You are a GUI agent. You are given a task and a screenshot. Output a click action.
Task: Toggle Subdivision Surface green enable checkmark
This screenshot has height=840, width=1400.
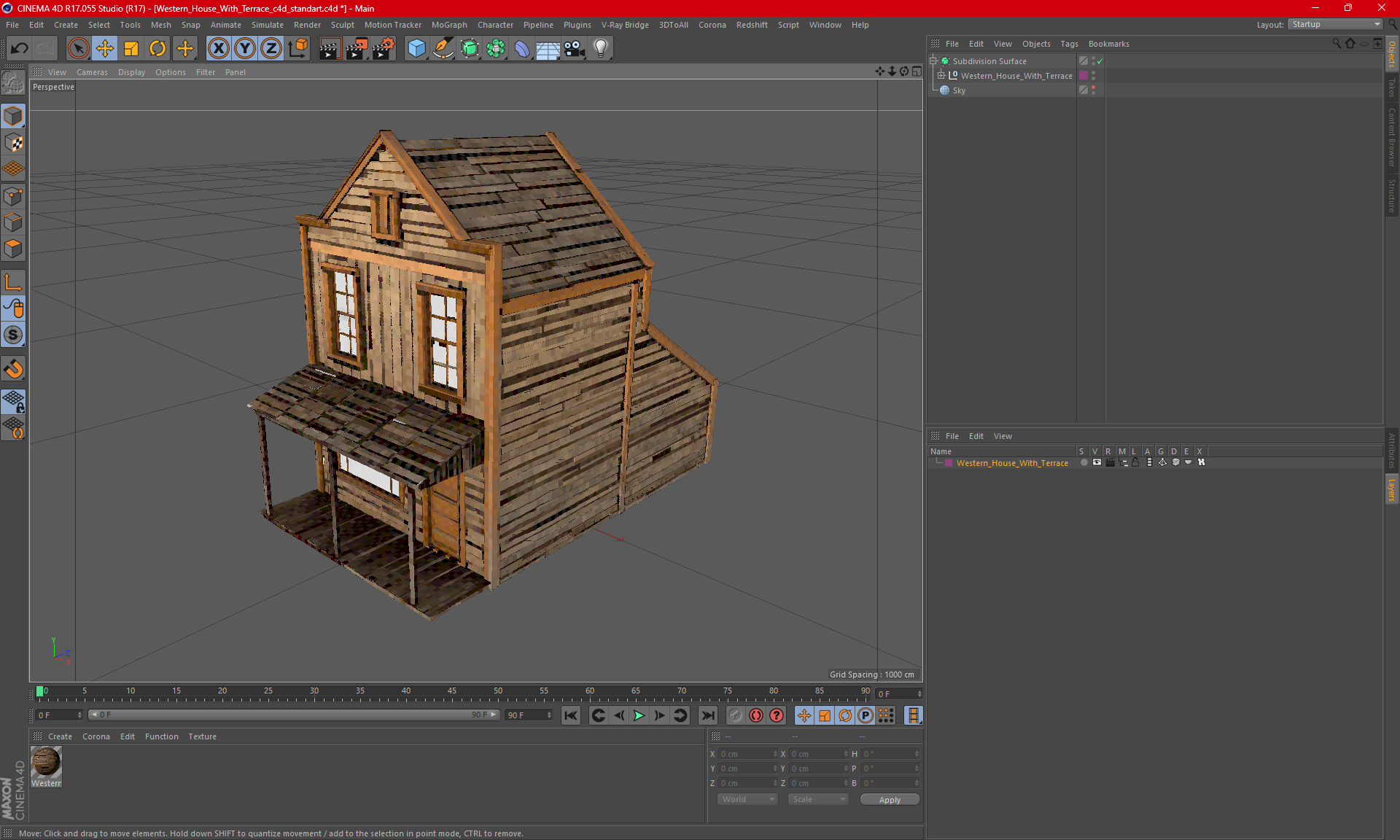tap(1100, 61)
